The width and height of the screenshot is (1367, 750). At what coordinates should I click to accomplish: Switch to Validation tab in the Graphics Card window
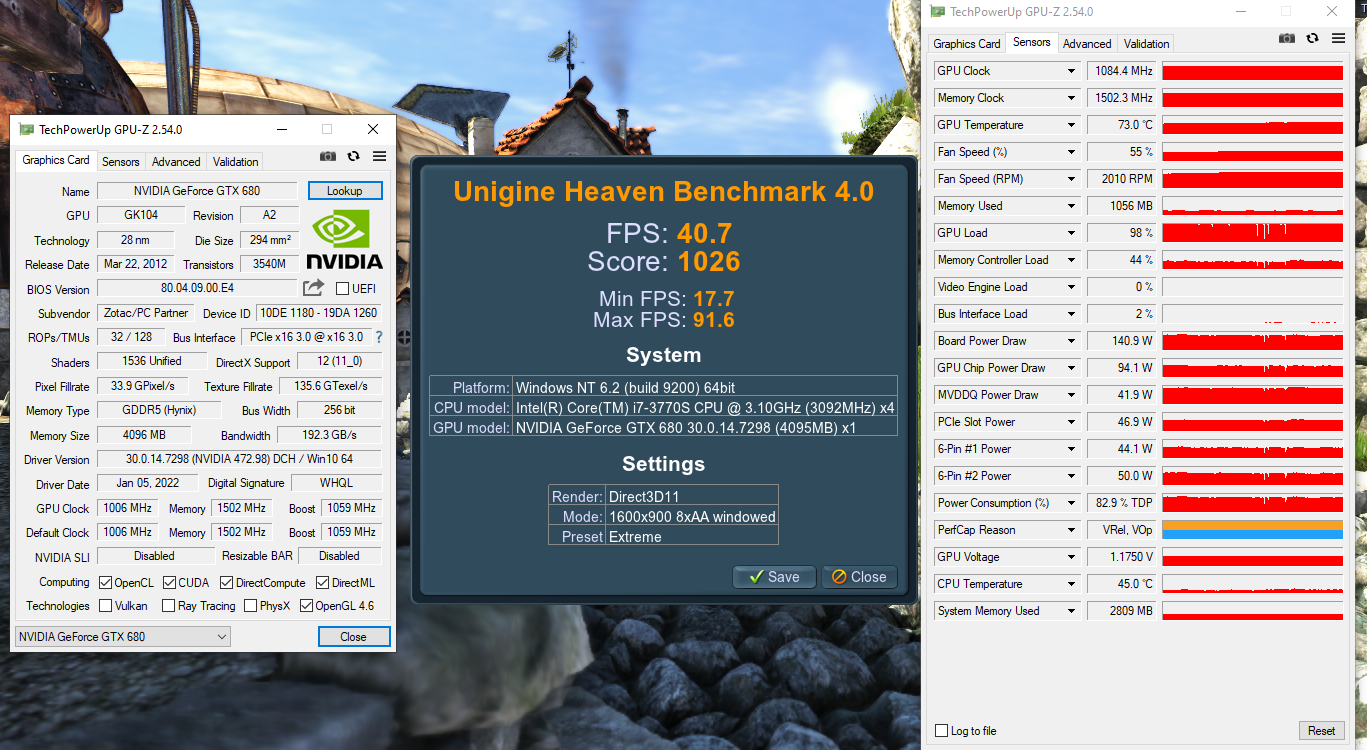[236, 161]
